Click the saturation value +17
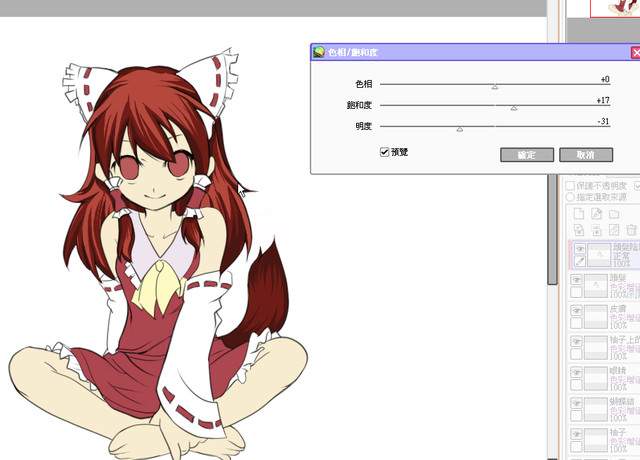640x460 pixels. click(x=602, y=100)
